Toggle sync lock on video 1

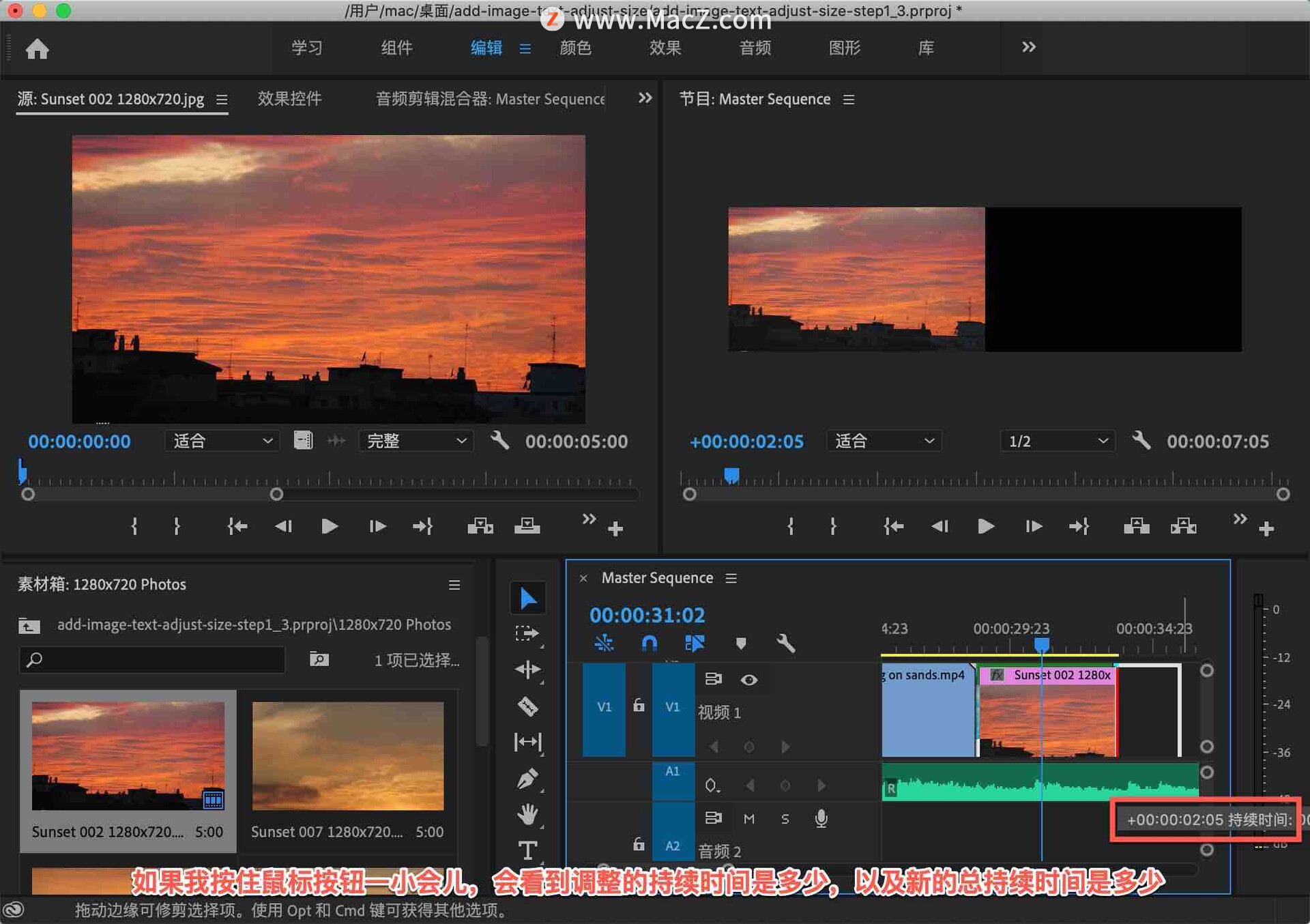tap(713, 679)
